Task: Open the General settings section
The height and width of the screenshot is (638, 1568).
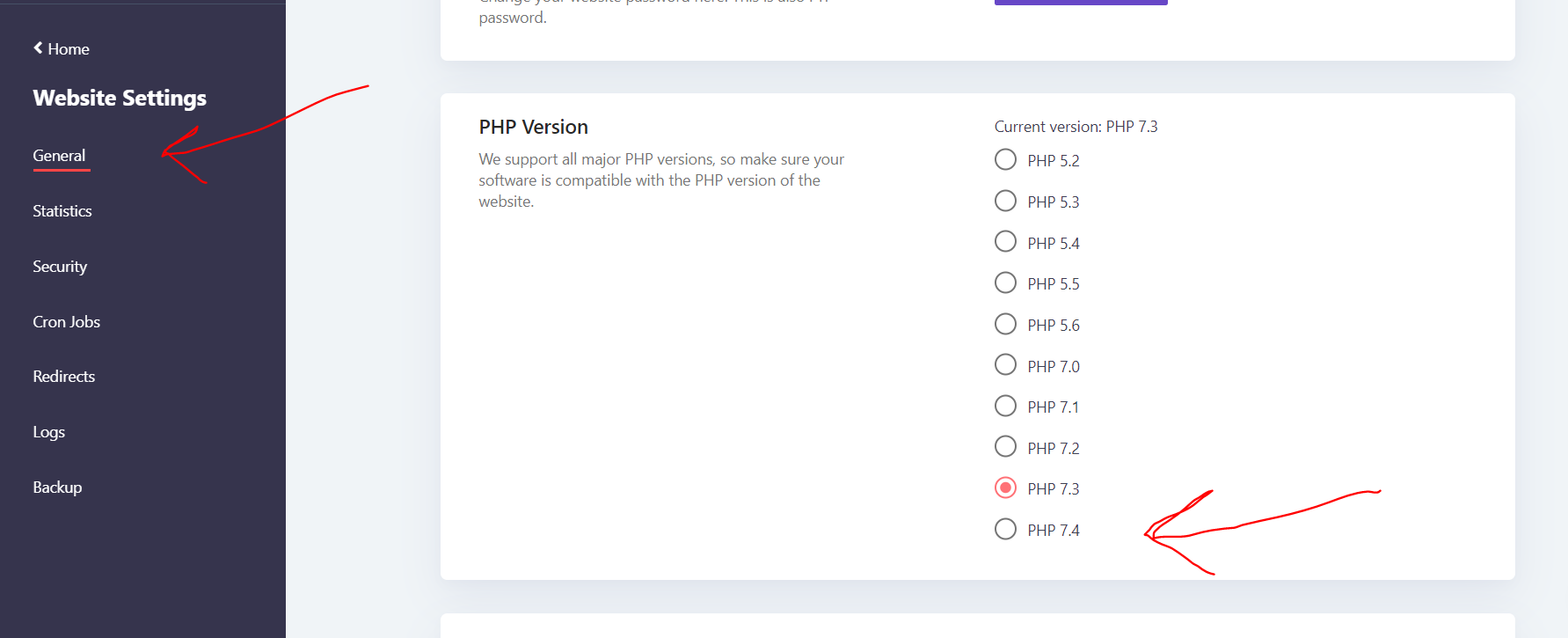Action: point(59,156)
